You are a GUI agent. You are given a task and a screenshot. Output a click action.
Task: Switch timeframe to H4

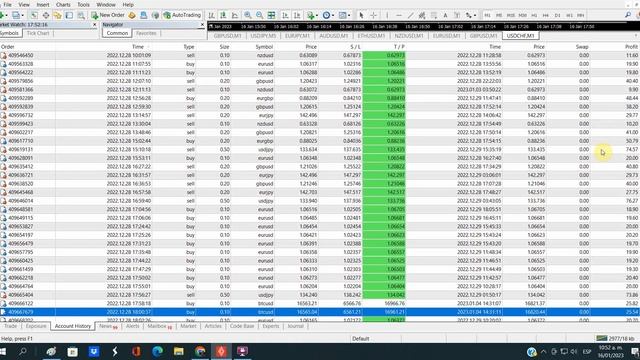546,16
